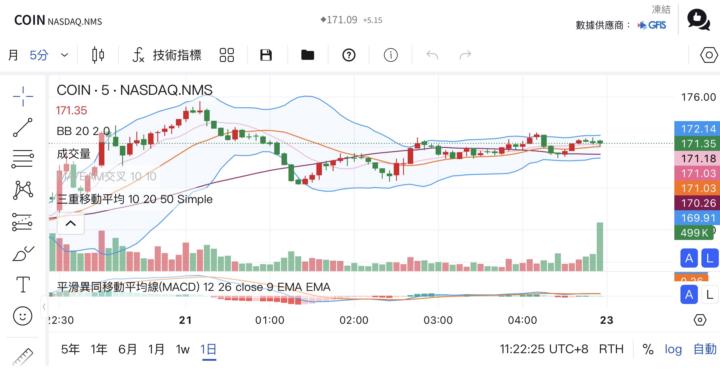
Task: Select the trend line drawing tool
Action: pyautogui.click(x=22, y=127)
